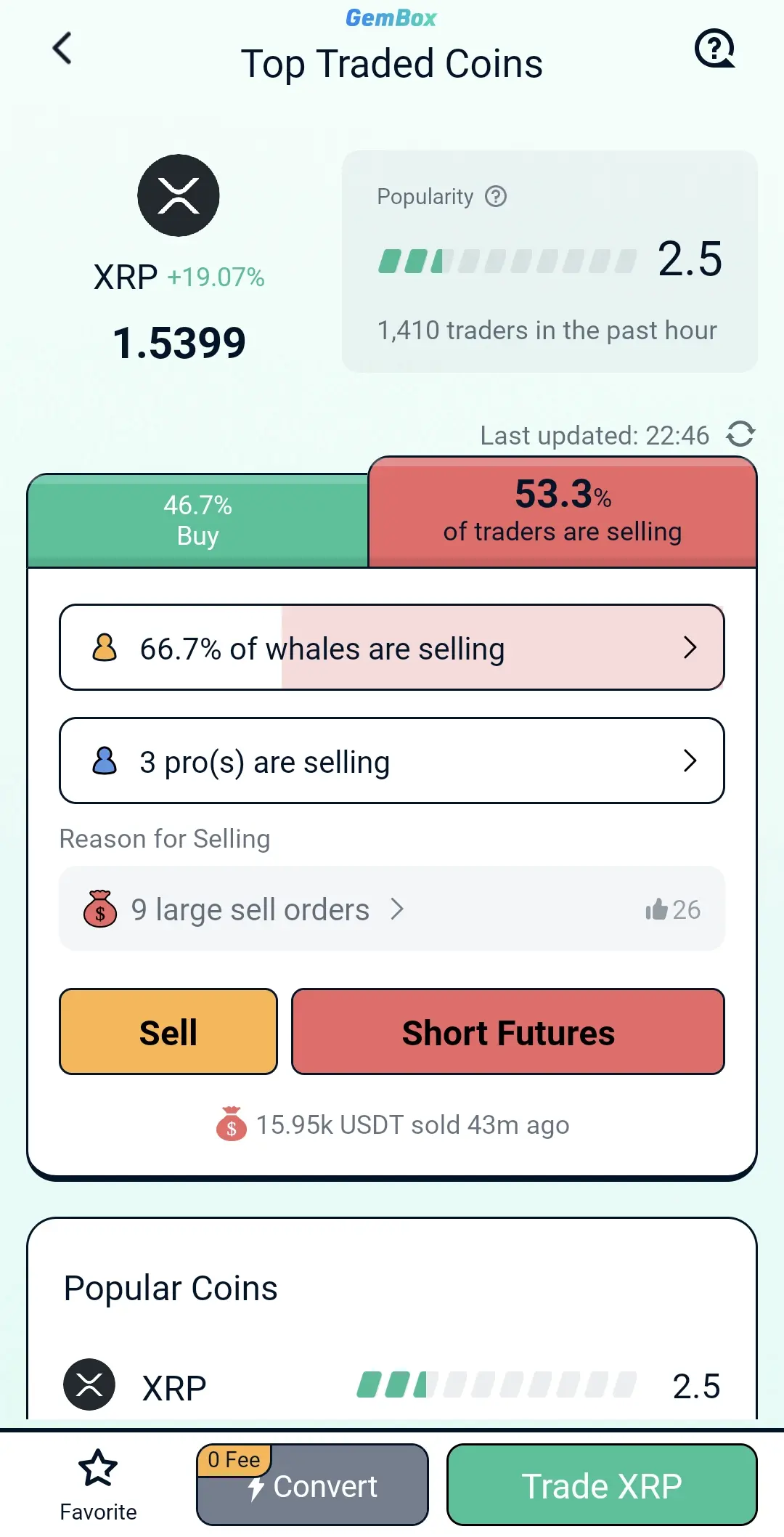Viewport: 784px width, 1537px height.
Task: Open XRP in the Popular Coins list
Action: [174, 1387]
